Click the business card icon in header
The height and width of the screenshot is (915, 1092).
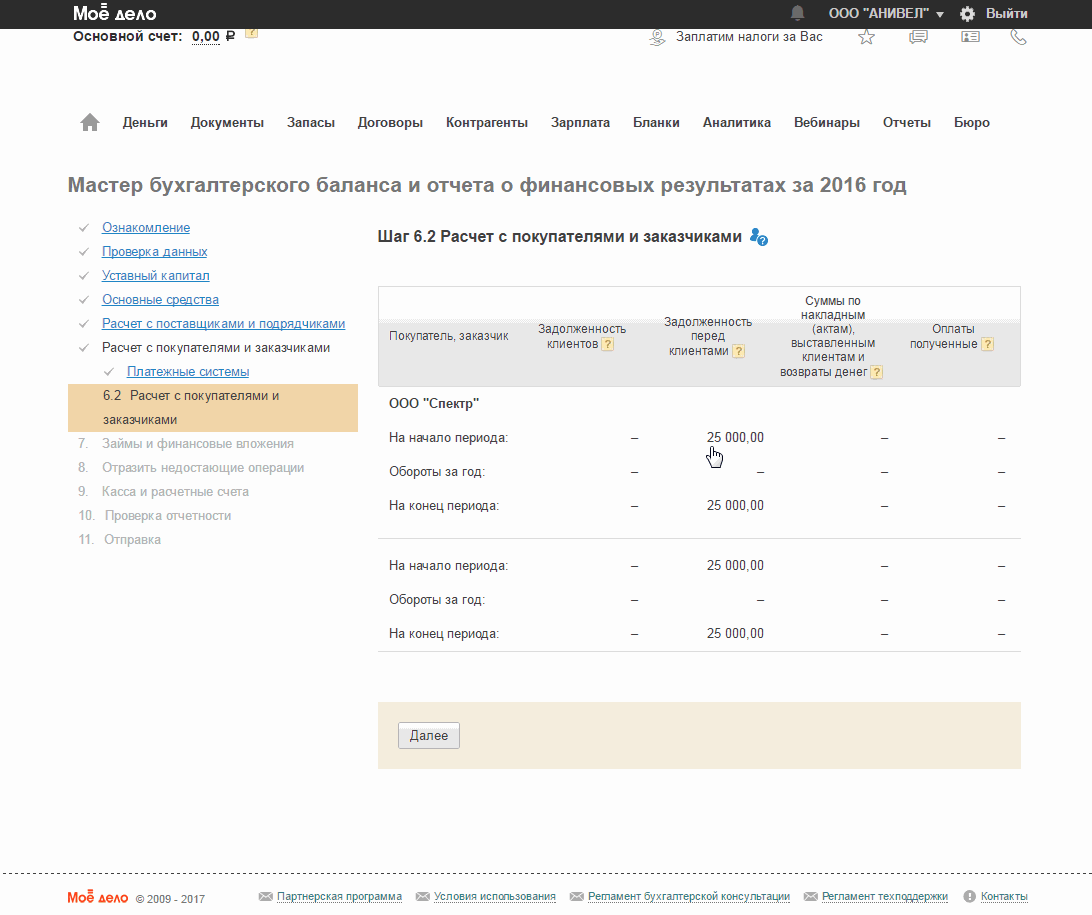coord(969,37)
